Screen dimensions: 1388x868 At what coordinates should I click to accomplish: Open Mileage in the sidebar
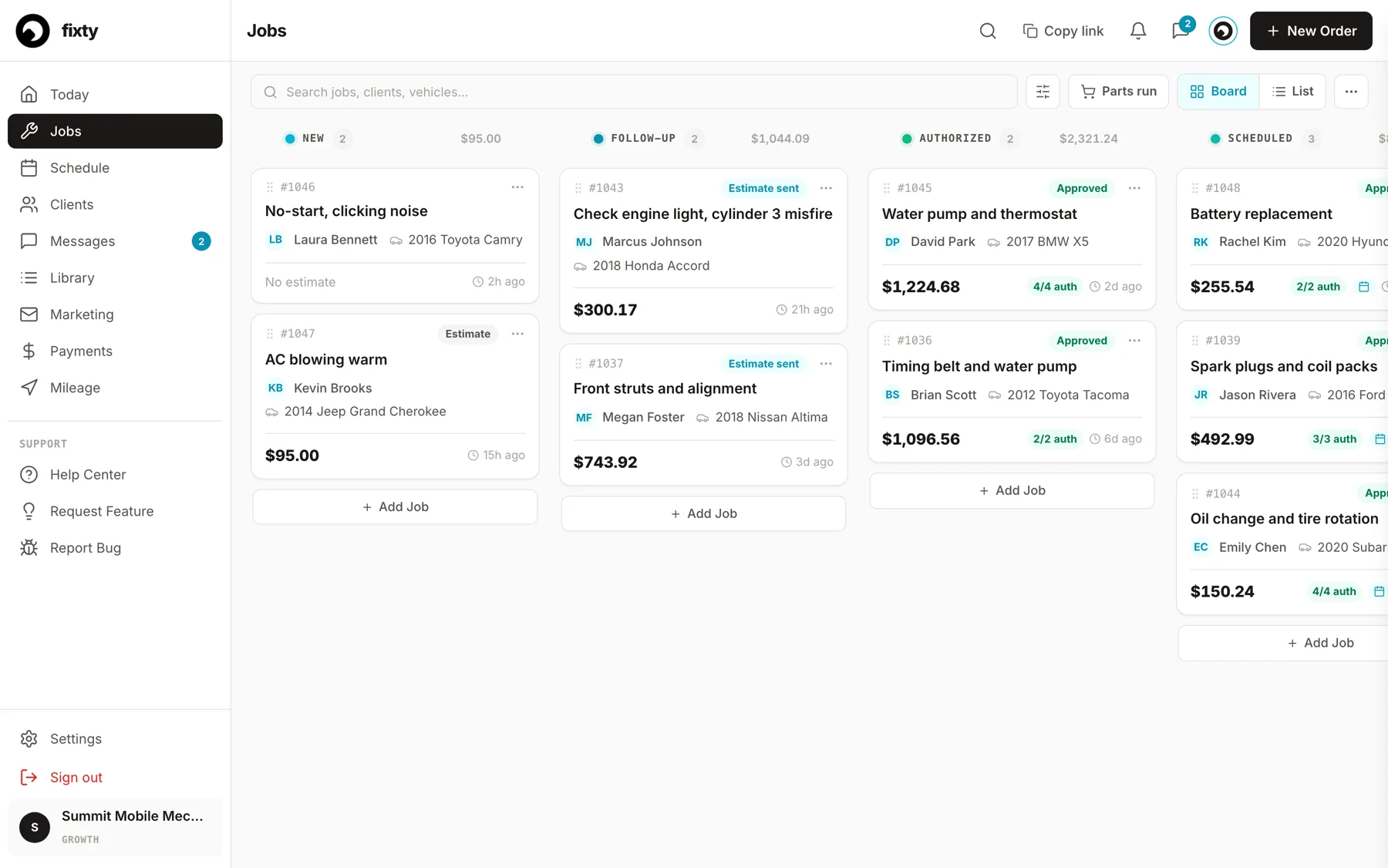[115, 388]
